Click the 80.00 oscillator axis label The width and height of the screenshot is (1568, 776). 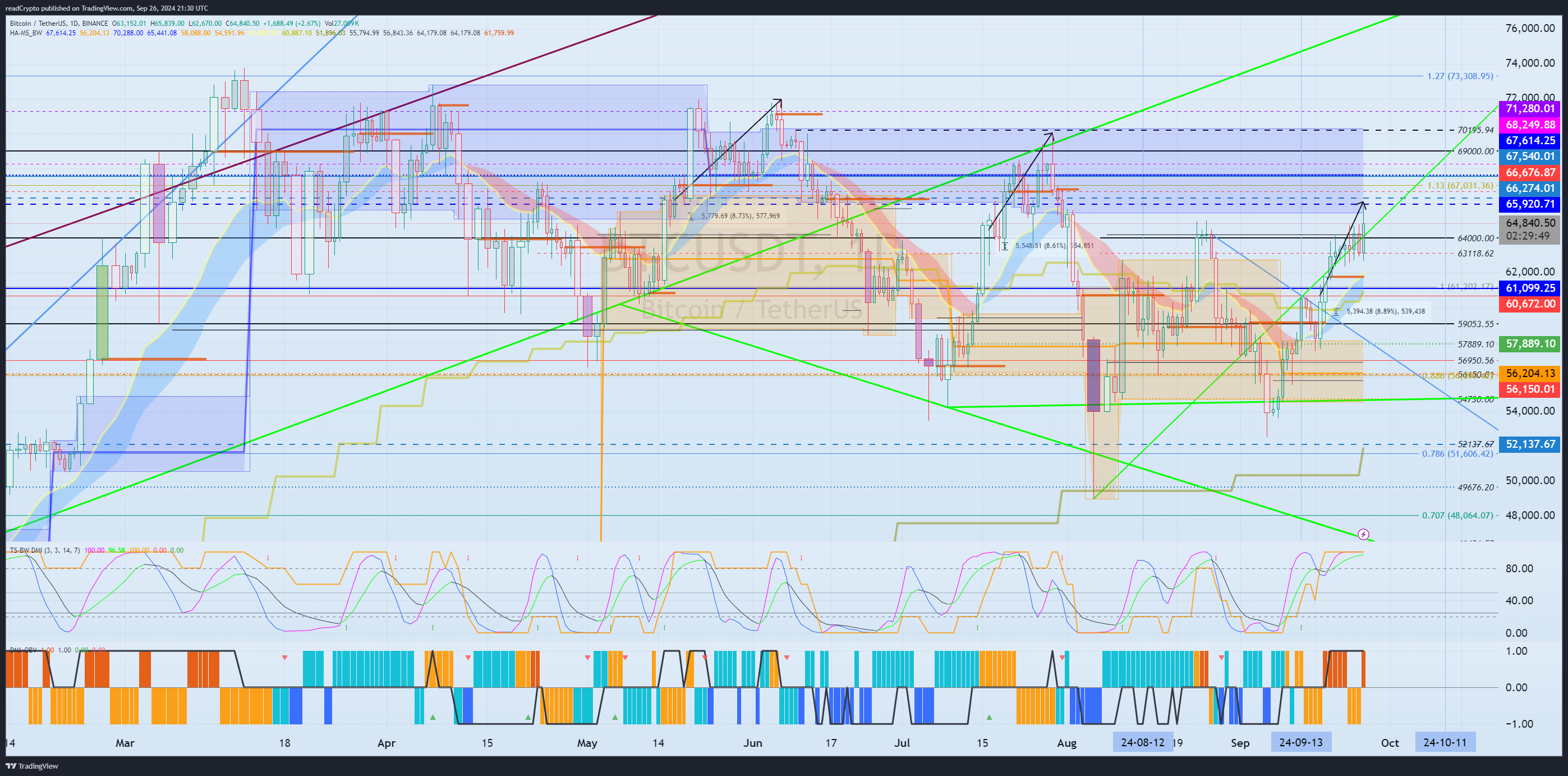1519,568
